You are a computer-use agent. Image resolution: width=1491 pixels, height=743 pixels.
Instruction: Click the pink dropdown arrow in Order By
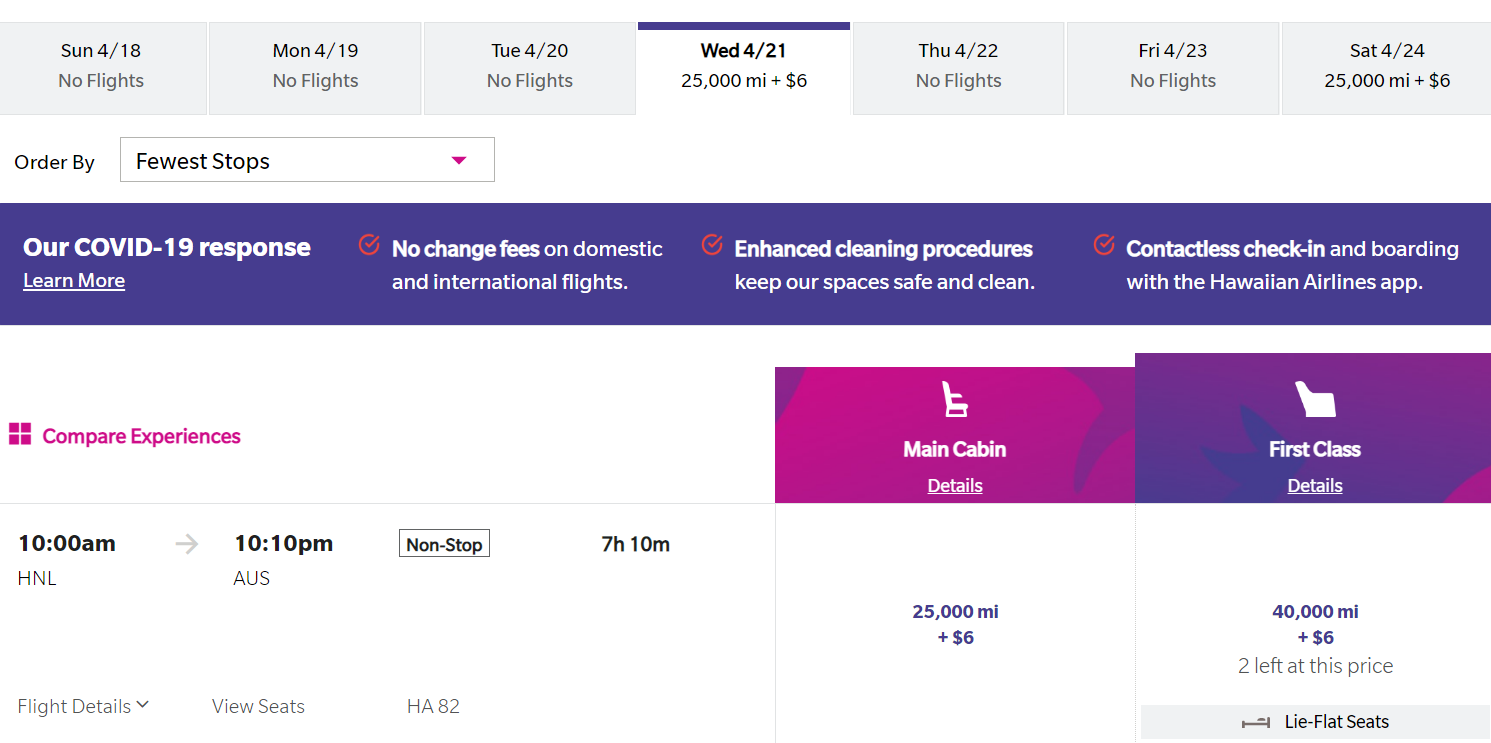click(x=459, y=161)
